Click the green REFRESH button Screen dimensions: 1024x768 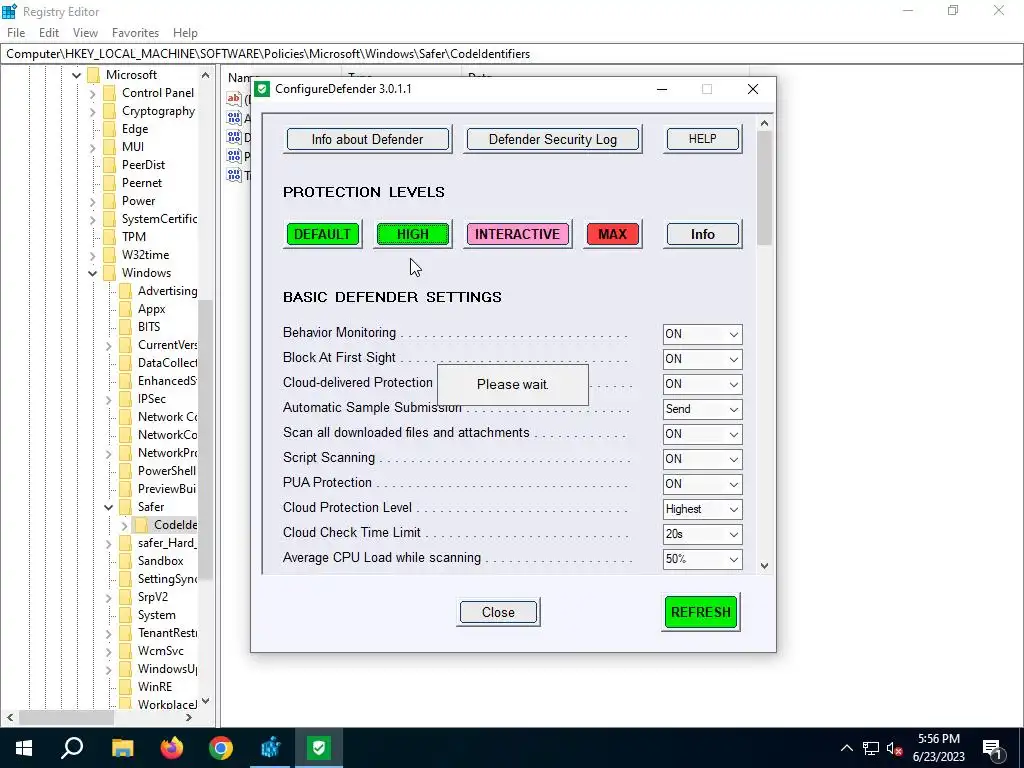pyautogui.click(x=701, y=613)
